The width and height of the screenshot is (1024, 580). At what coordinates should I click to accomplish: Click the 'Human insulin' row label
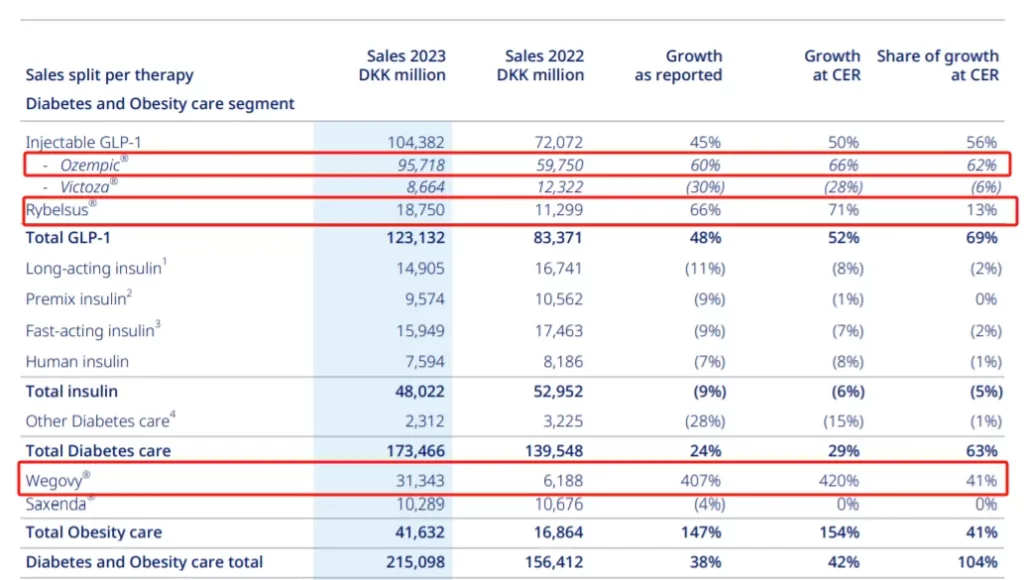77,362
